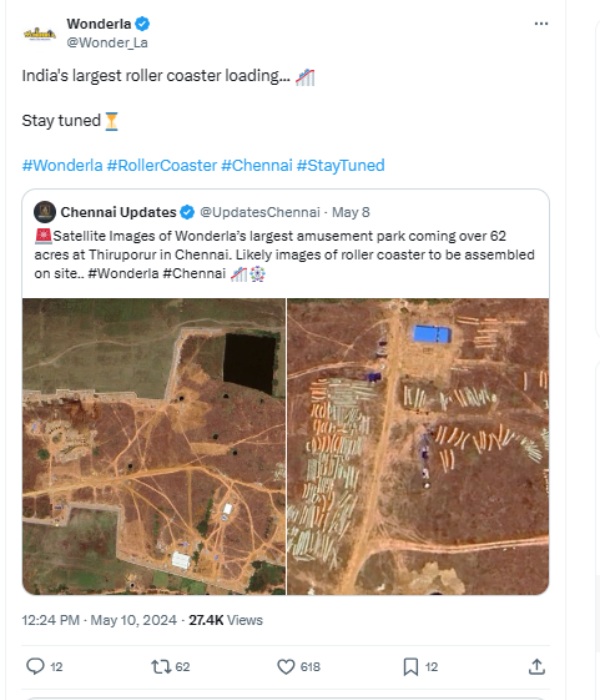The height and width of the screenshot is (700, 600).
Task: Bookmark this Wonderla tweet
Action: pos(411,666)
